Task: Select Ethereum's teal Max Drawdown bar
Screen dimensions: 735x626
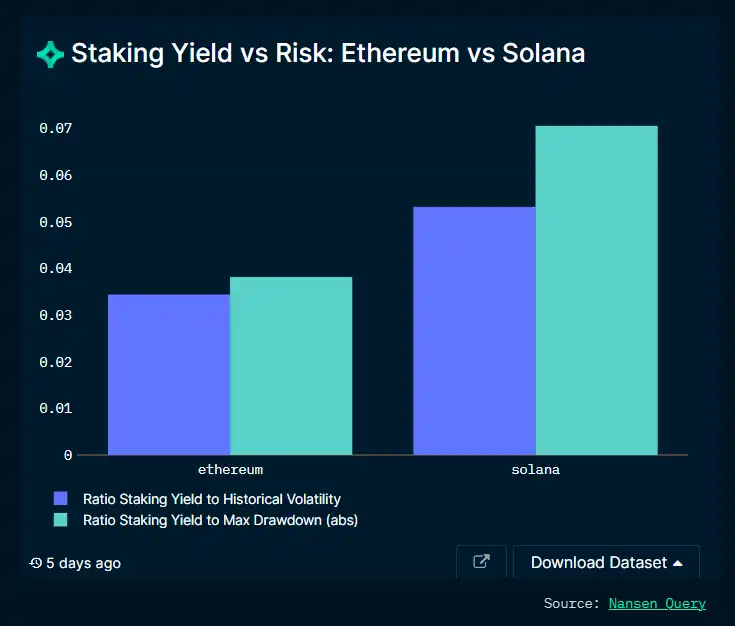Action: (x=291, y=366)
